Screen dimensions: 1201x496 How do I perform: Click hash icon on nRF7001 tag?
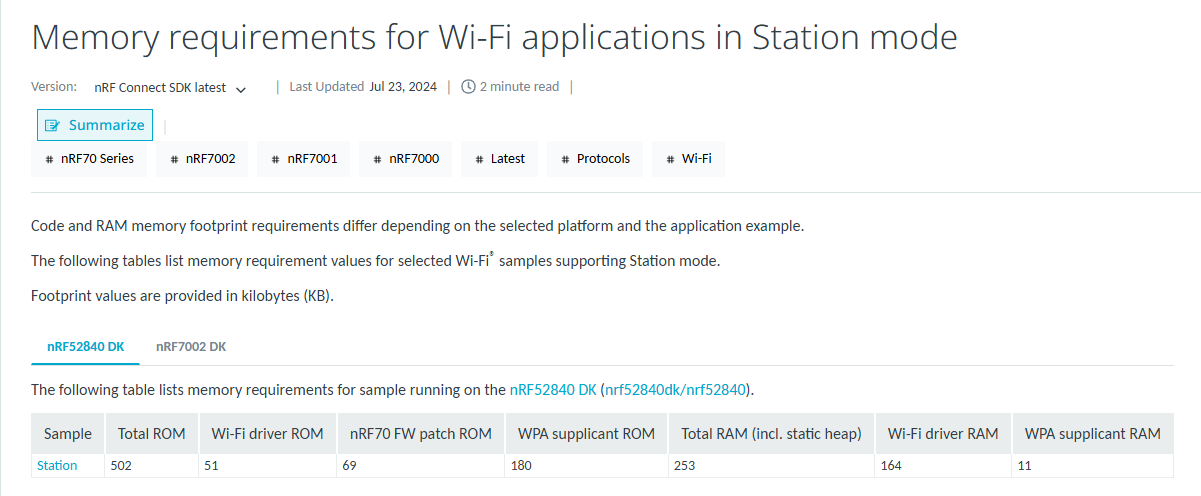(x=276, y=159)
